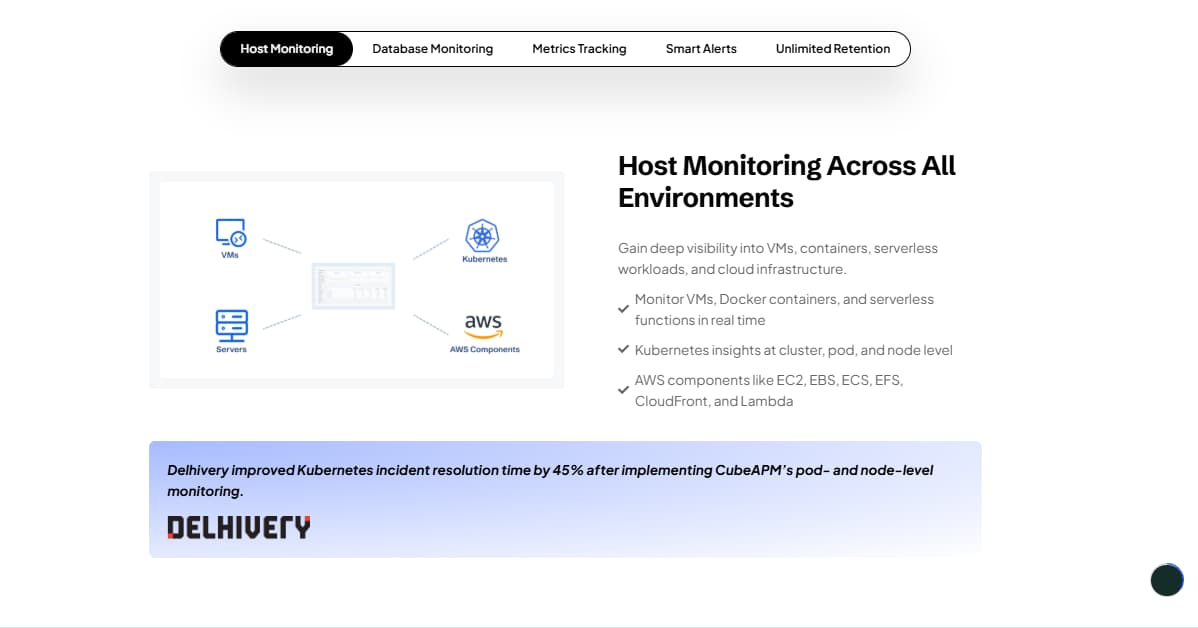Click the AWS Components label

click(x=484, y=350)
